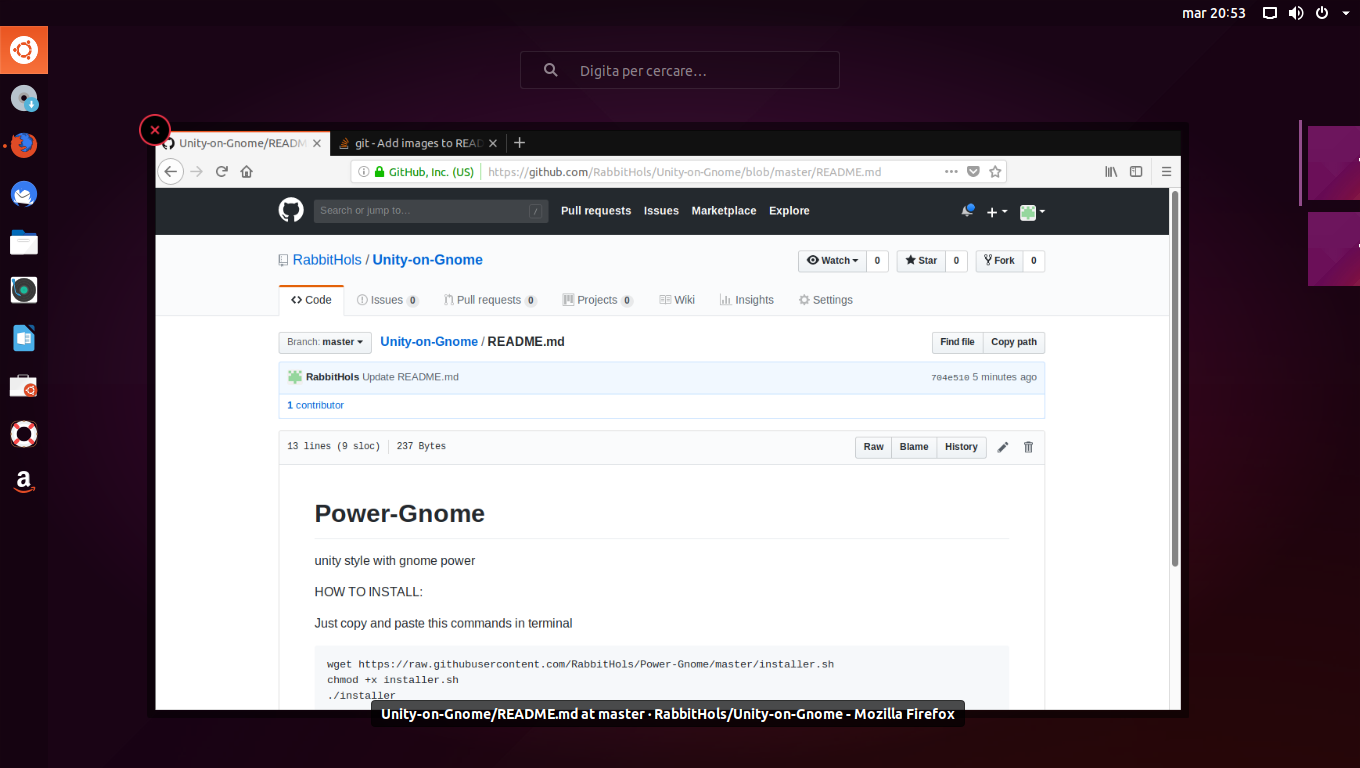The width and height of the screenshot is (1360, 768).
Task: Close the Unity-on-Gnome/README tab
Action: click(317, 143)
